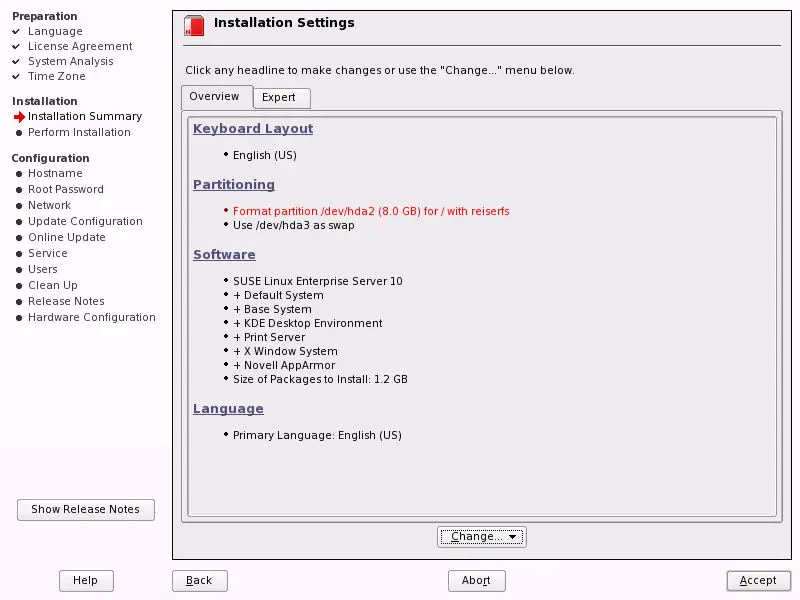The image size is (800, 600).
Task: Open the Language settings headline
Action: (228, 408)
